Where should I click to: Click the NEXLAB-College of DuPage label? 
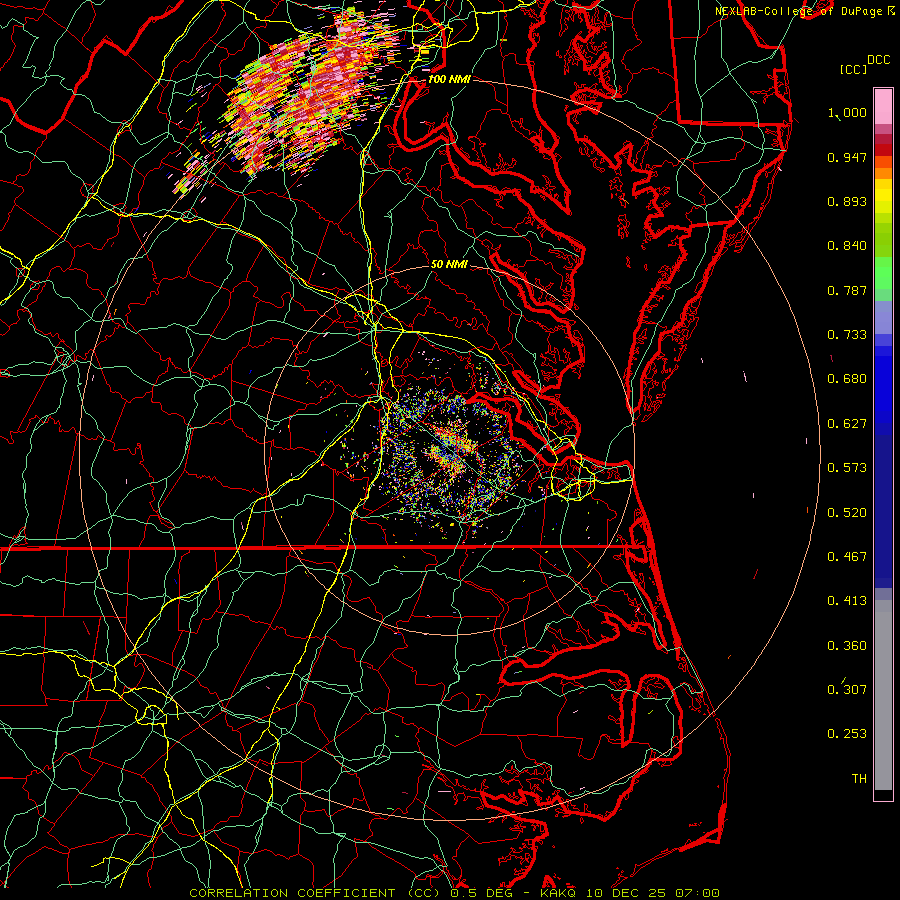point(800,11)
